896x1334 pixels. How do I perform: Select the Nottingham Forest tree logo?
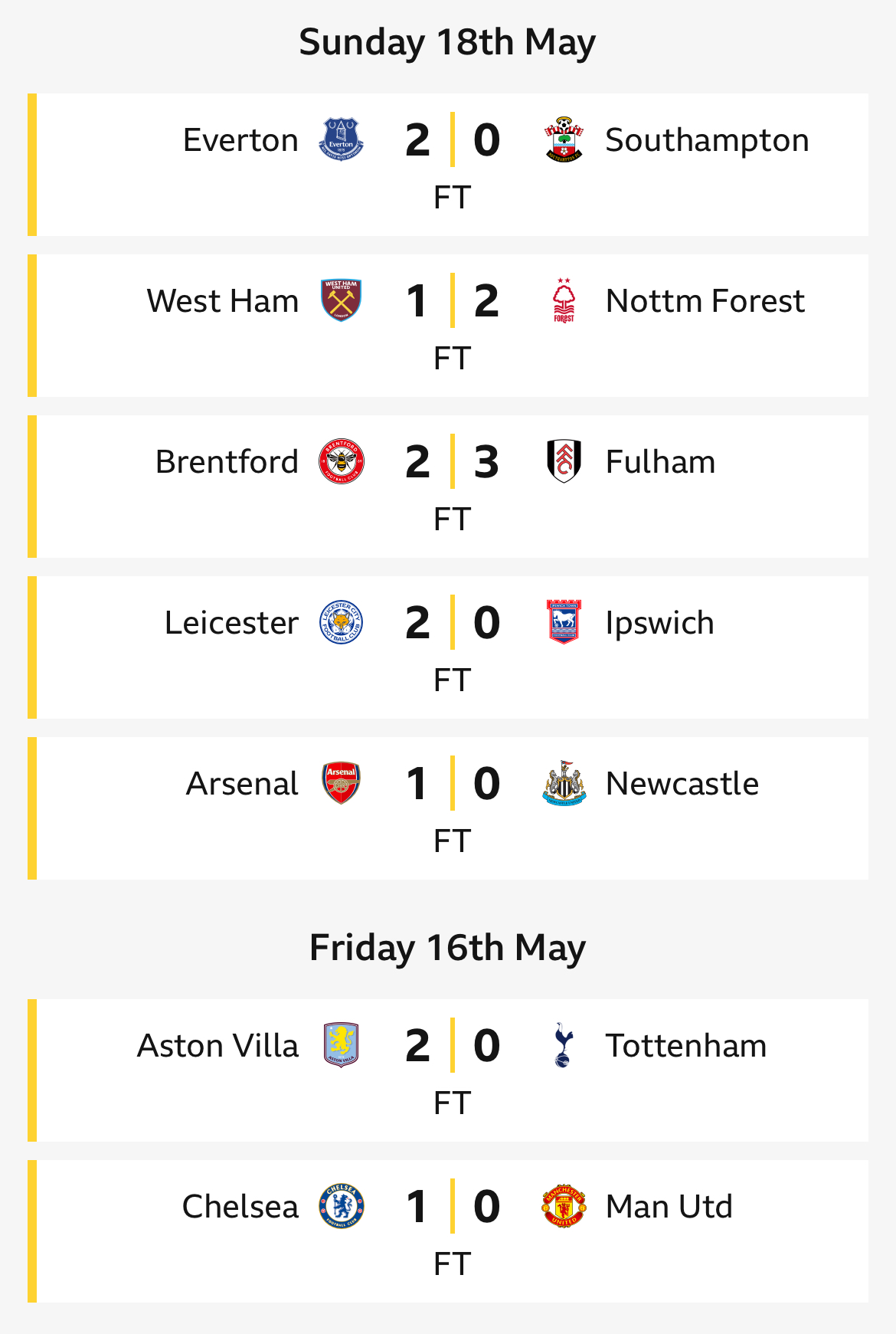(564, 300)
